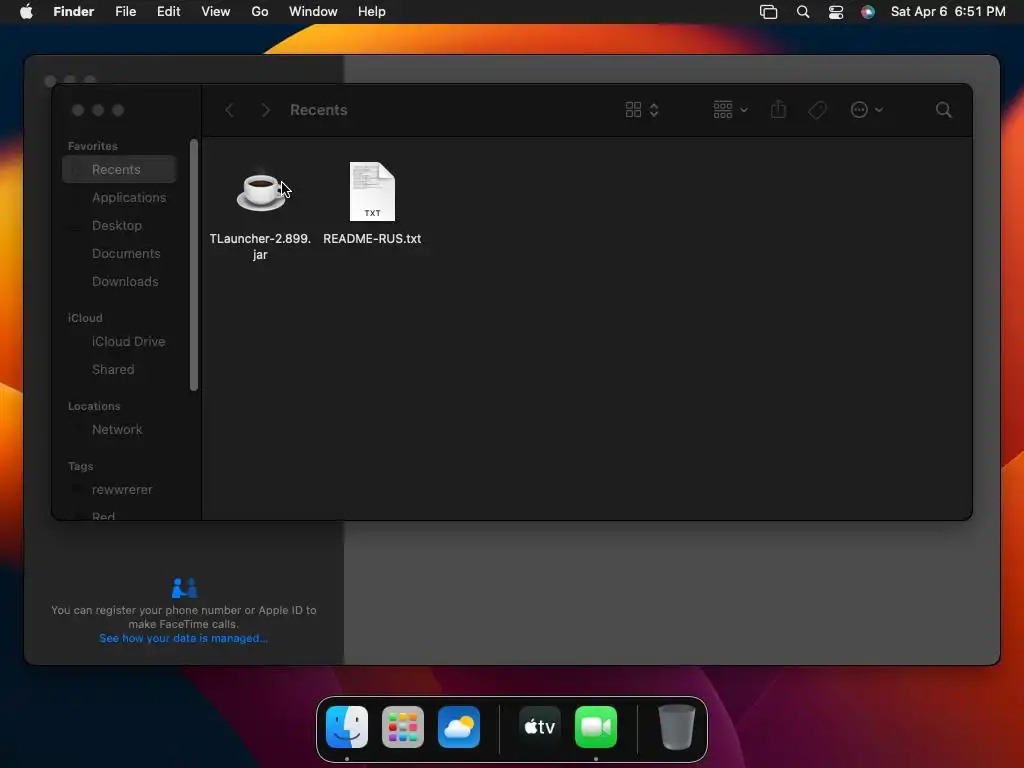Click the date and time clock
The image size is (1024, 768).
tap(948, 12)
